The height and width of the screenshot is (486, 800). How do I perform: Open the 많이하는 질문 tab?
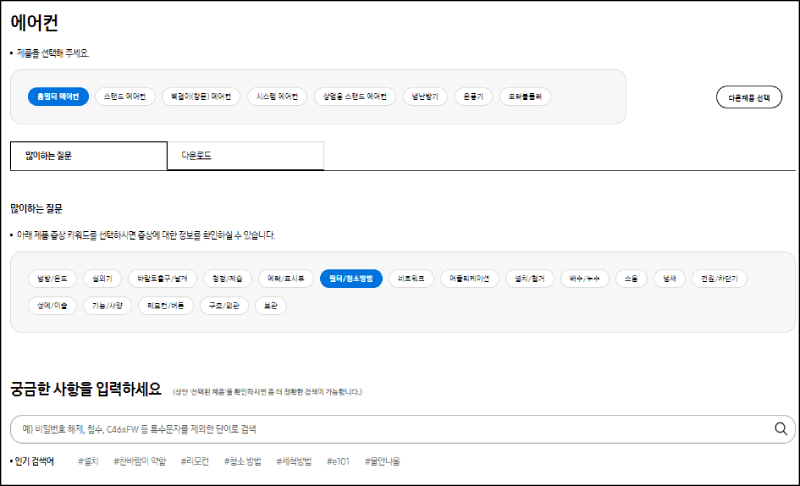tap(89, 156)
